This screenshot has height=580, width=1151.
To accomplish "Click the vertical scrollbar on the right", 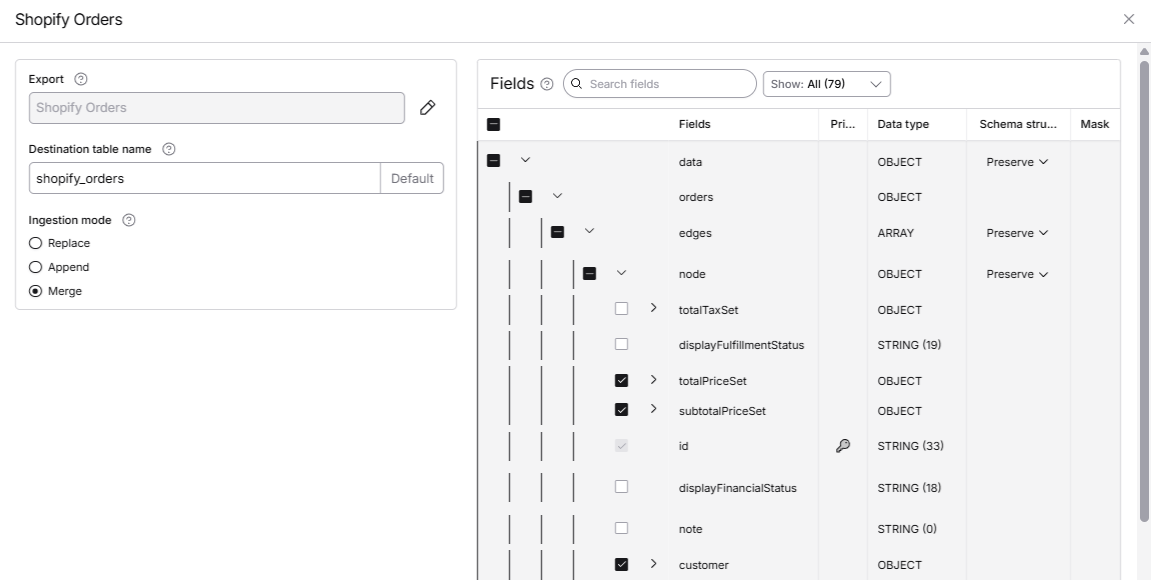I will click(x=1144, y=290).
